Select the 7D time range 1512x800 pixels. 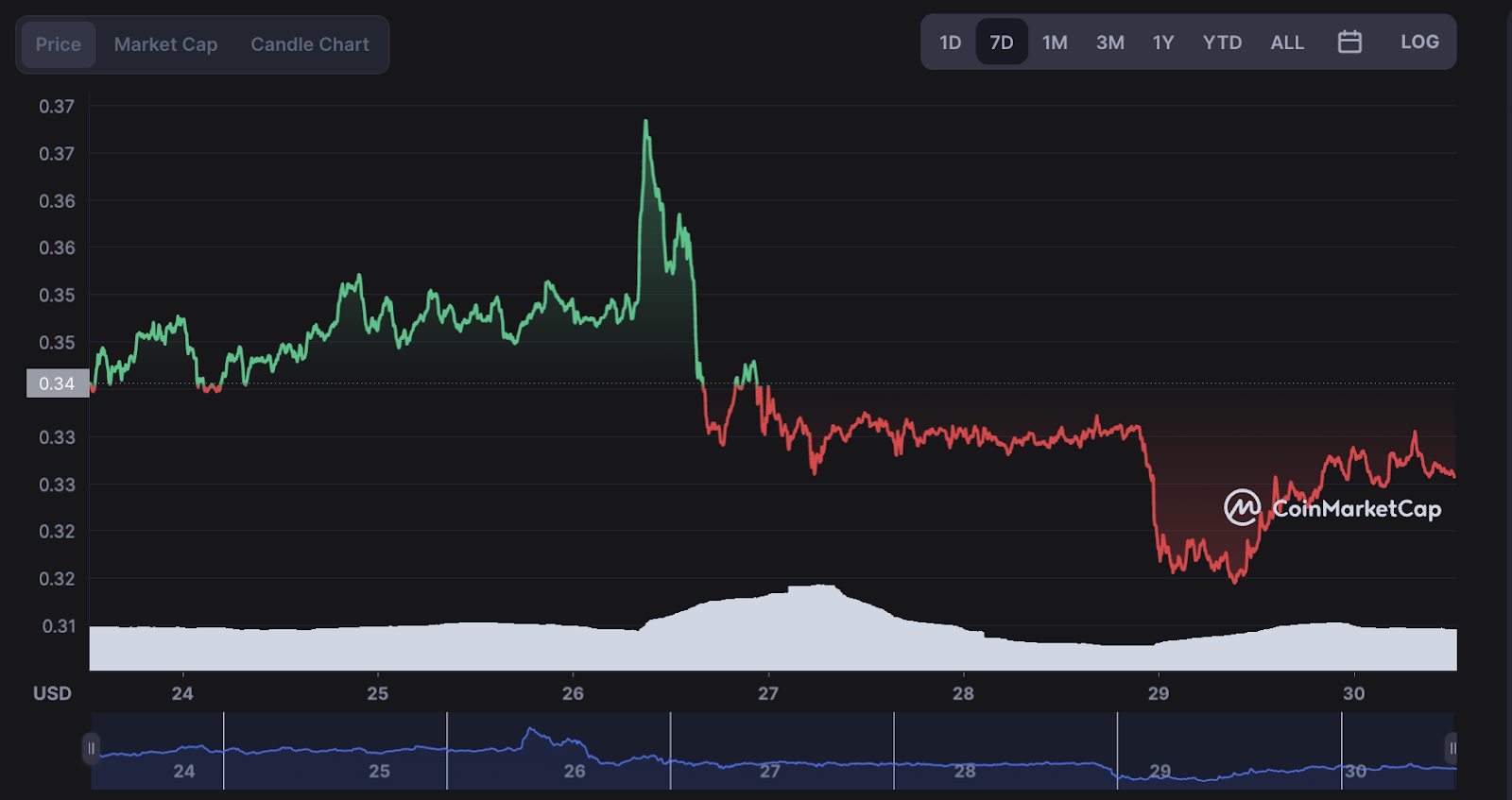pyautogui.click(x=1002, y=43)
